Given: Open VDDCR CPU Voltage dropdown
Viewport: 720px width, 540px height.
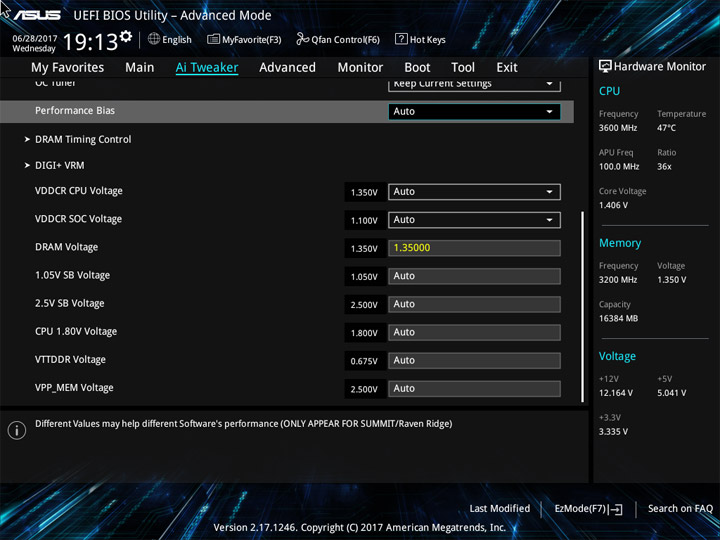Looking at the screenshot, I should pos(474,192).
